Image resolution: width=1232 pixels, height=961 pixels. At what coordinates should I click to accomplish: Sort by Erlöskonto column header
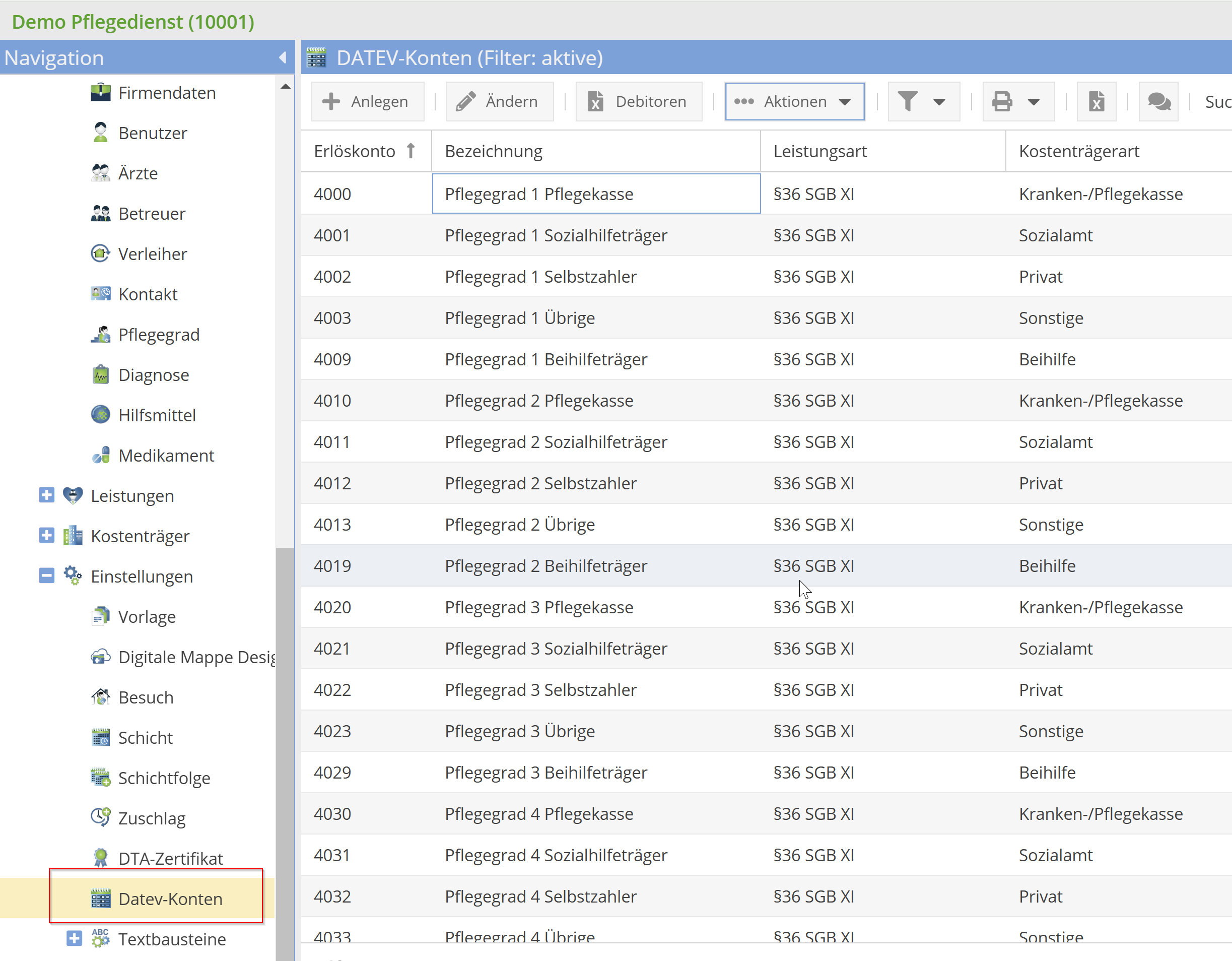(x=366, y=151)
